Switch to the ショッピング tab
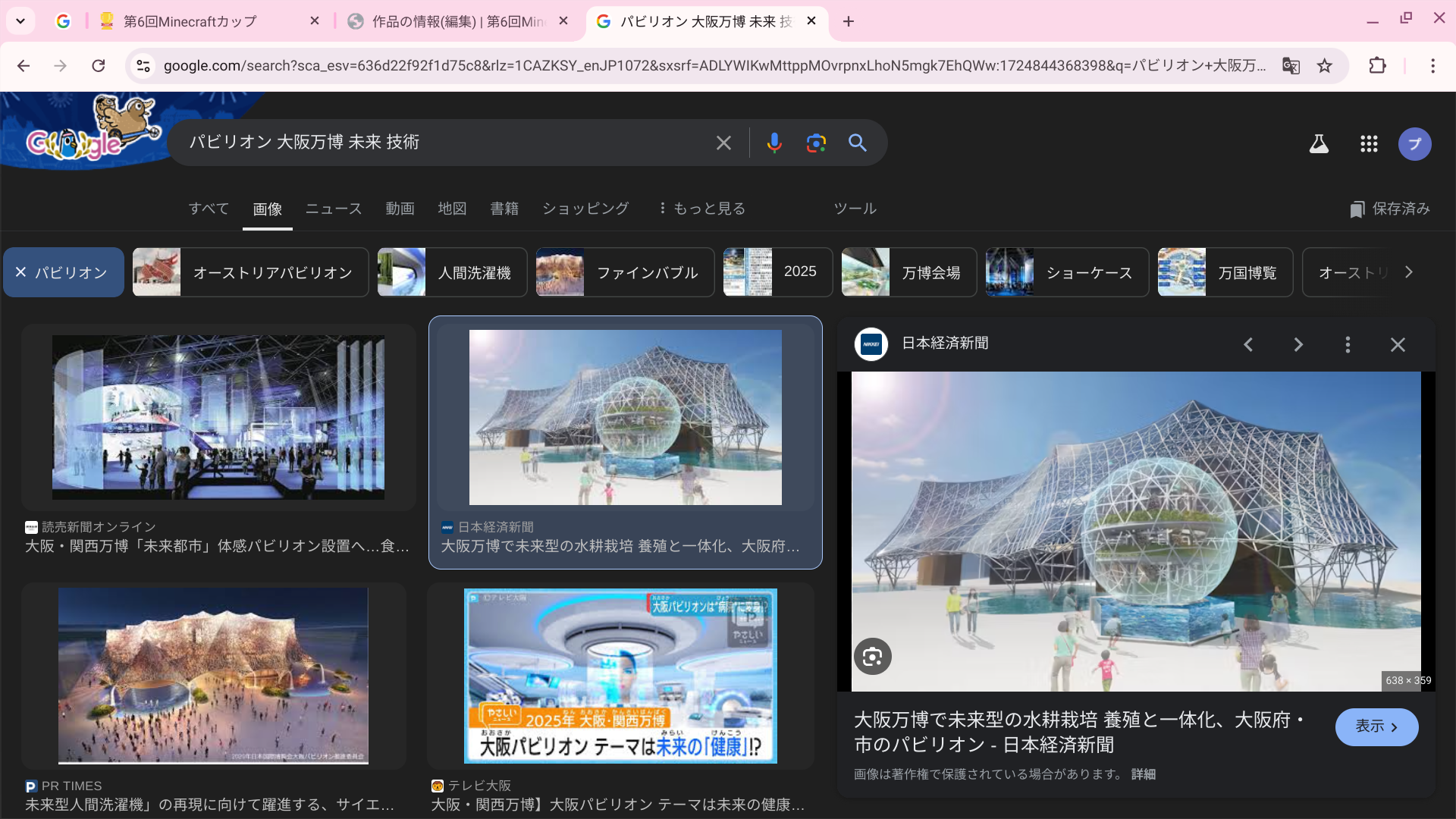1456x819 pixels. tap(585, 209)
